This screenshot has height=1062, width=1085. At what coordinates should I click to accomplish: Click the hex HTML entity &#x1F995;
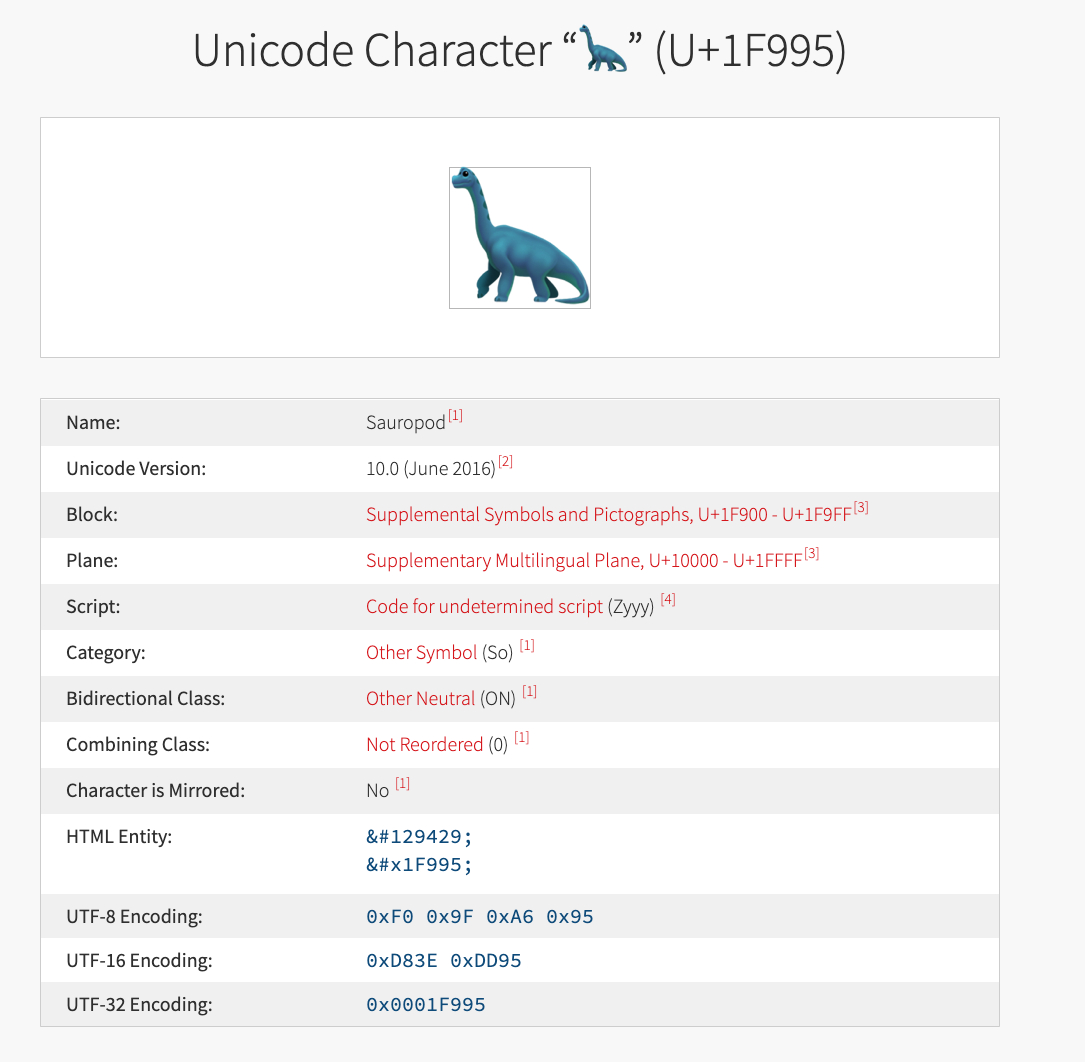tap(418, 864)
